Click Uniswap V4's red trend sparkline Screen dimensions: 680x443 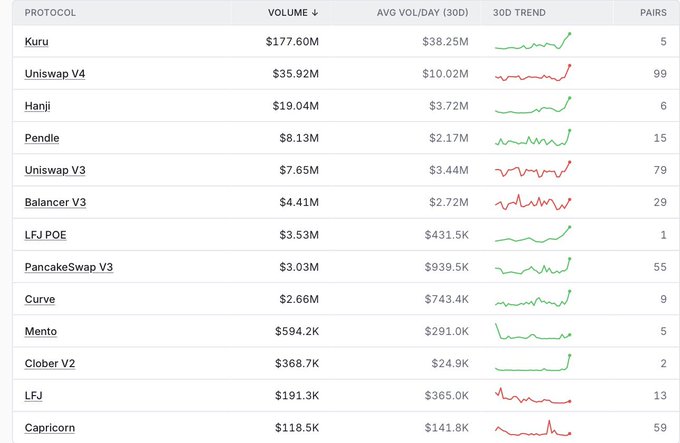click(533, 73)
